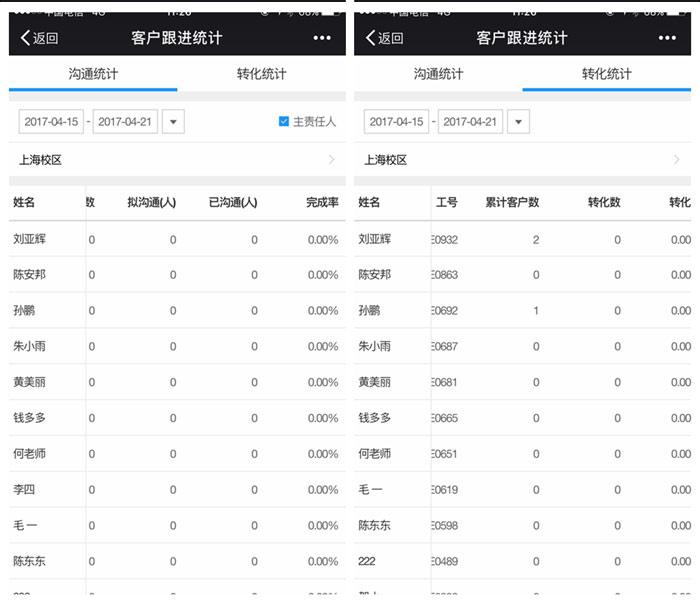Tap the 累计客户数 column header
Viewport: 700px width, 605px height.
(x=512, y=202)
